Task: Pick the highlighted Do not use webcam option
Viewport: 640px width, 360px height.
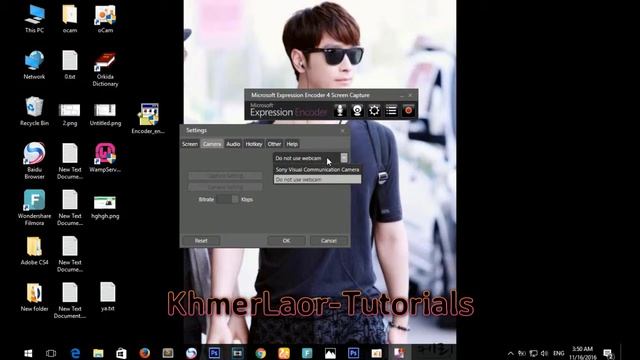Action: (317, 180)
